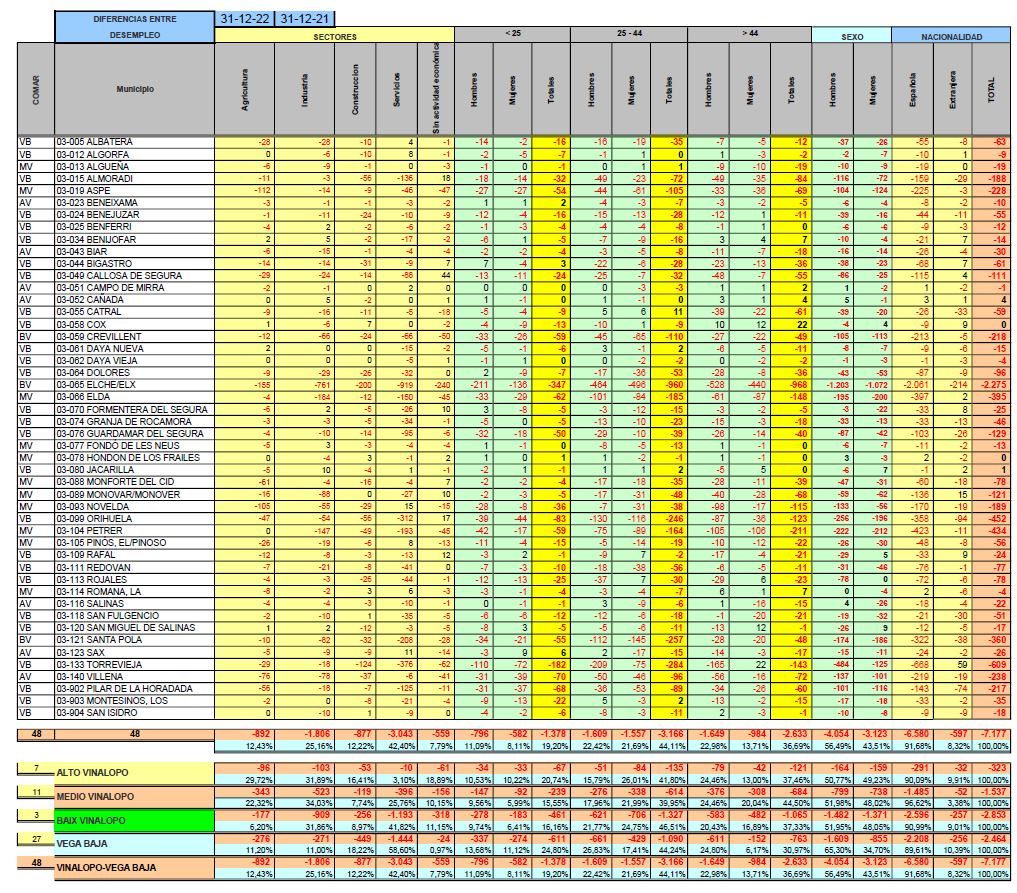Click the Servicios column header
The image size is (1017, 893).
coord(397,90)
